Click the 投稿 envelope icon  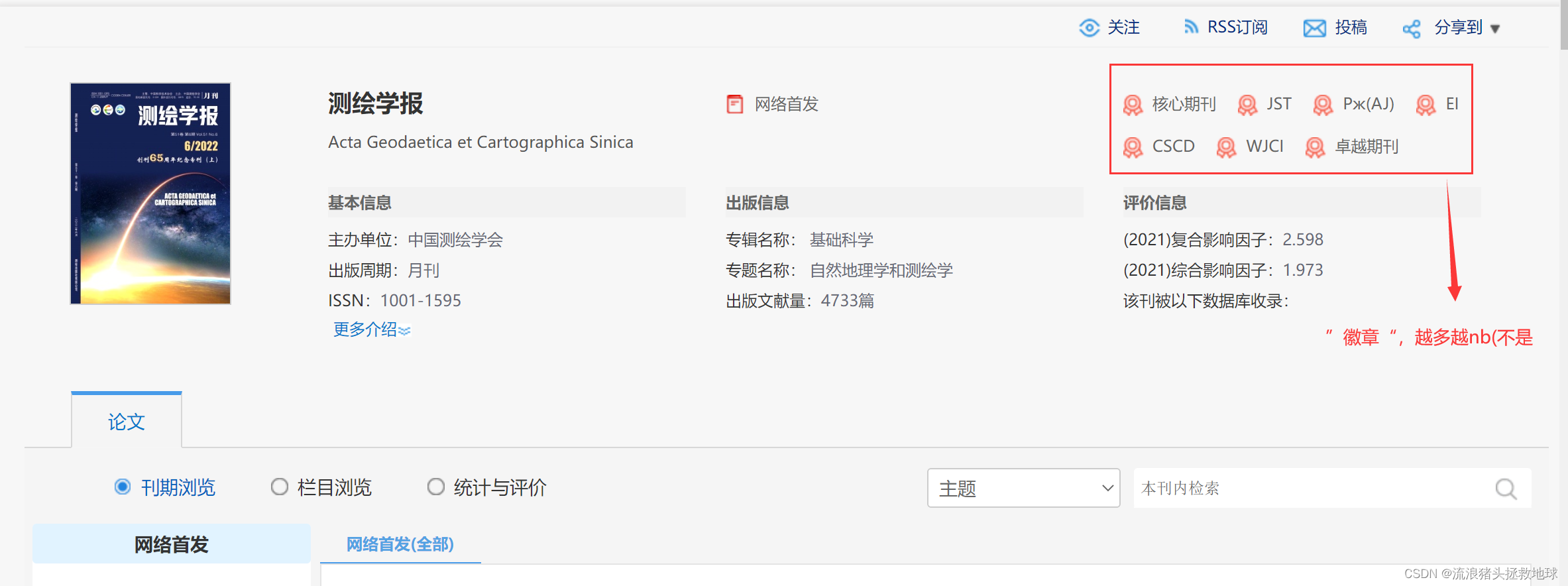1314,28
